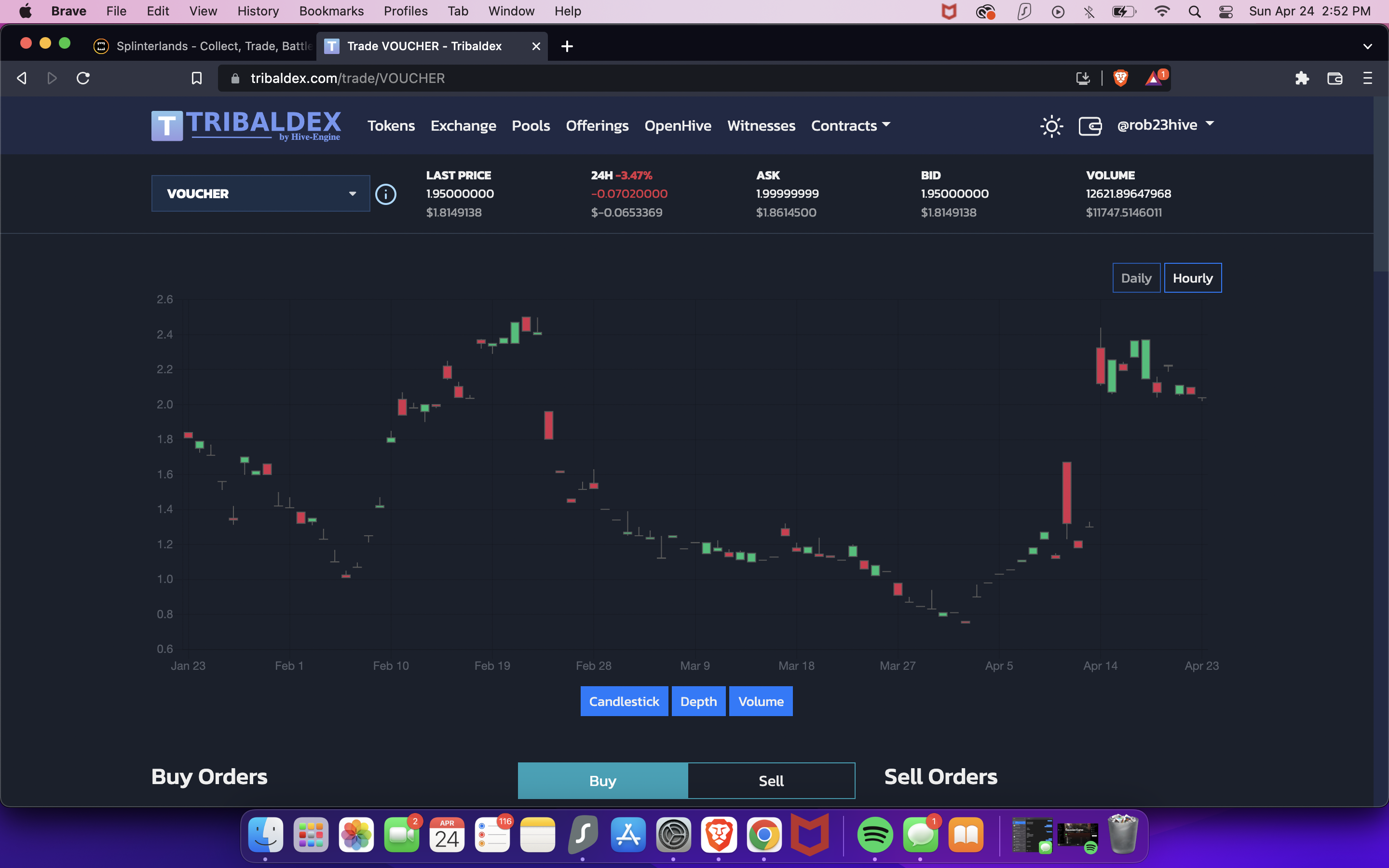Expand the Contracts menu
Viewport: 1389px width, 868px height.
pos(850,125)
